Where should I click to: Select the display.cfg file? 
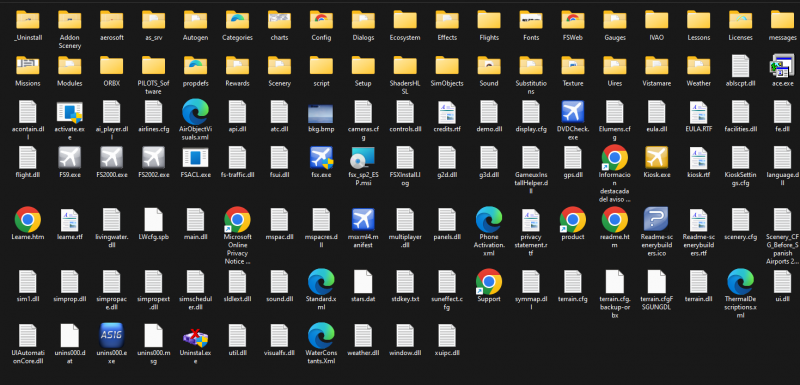[x=531, y=111]
